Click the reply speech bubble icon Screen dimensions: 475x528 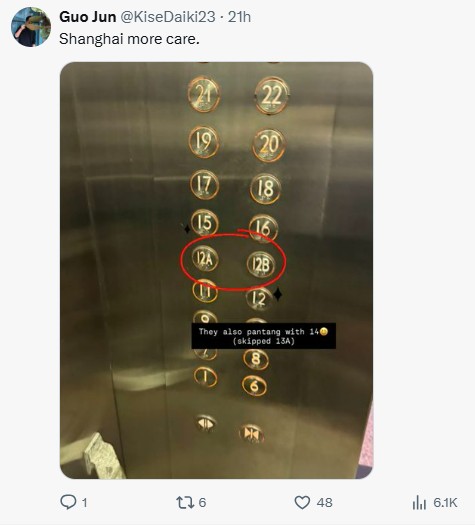(68, 502)
